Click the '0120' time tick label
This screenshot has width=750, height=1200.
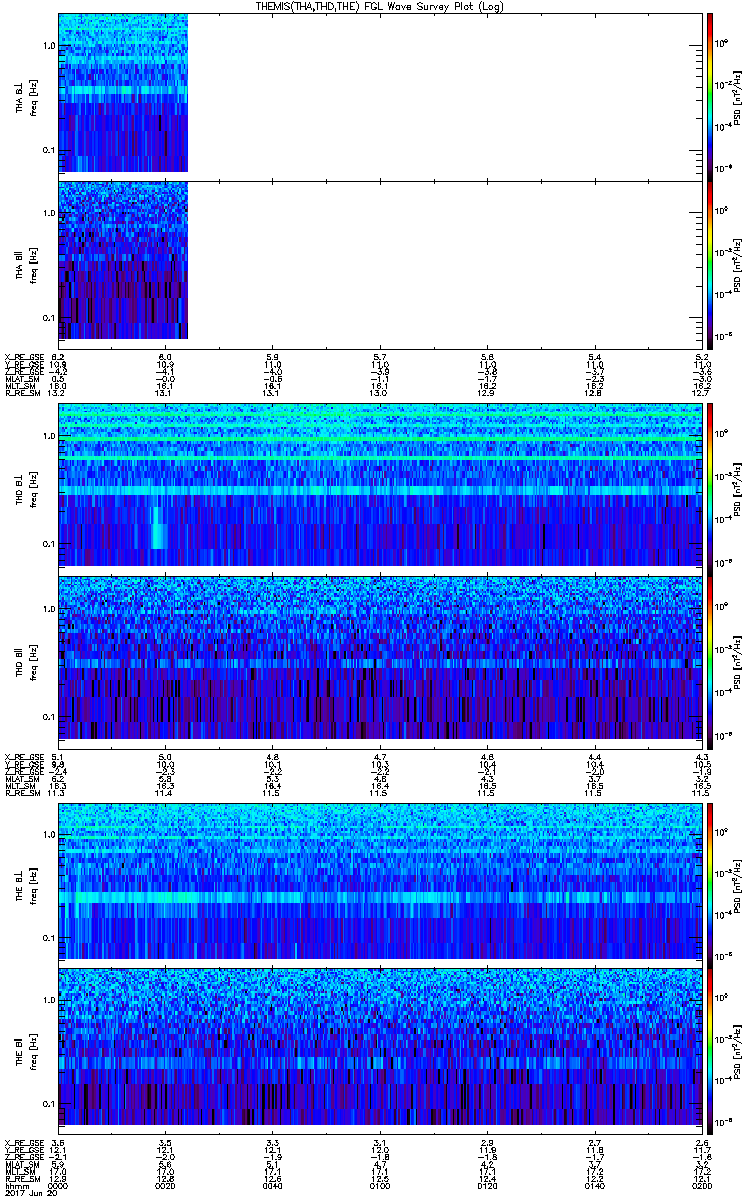tap(487, 1185)
